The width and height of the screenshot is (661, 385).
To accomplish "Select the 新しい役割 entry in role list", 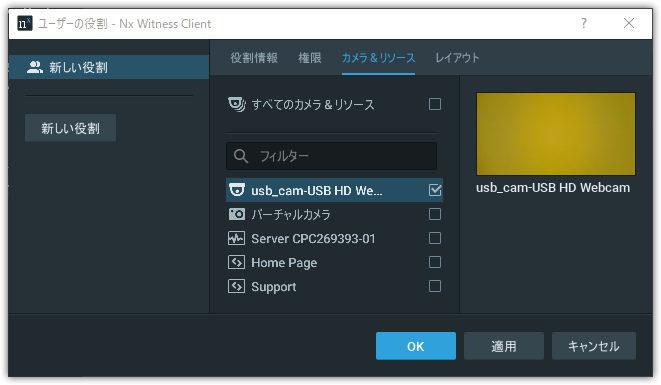I will coord(109,67).
